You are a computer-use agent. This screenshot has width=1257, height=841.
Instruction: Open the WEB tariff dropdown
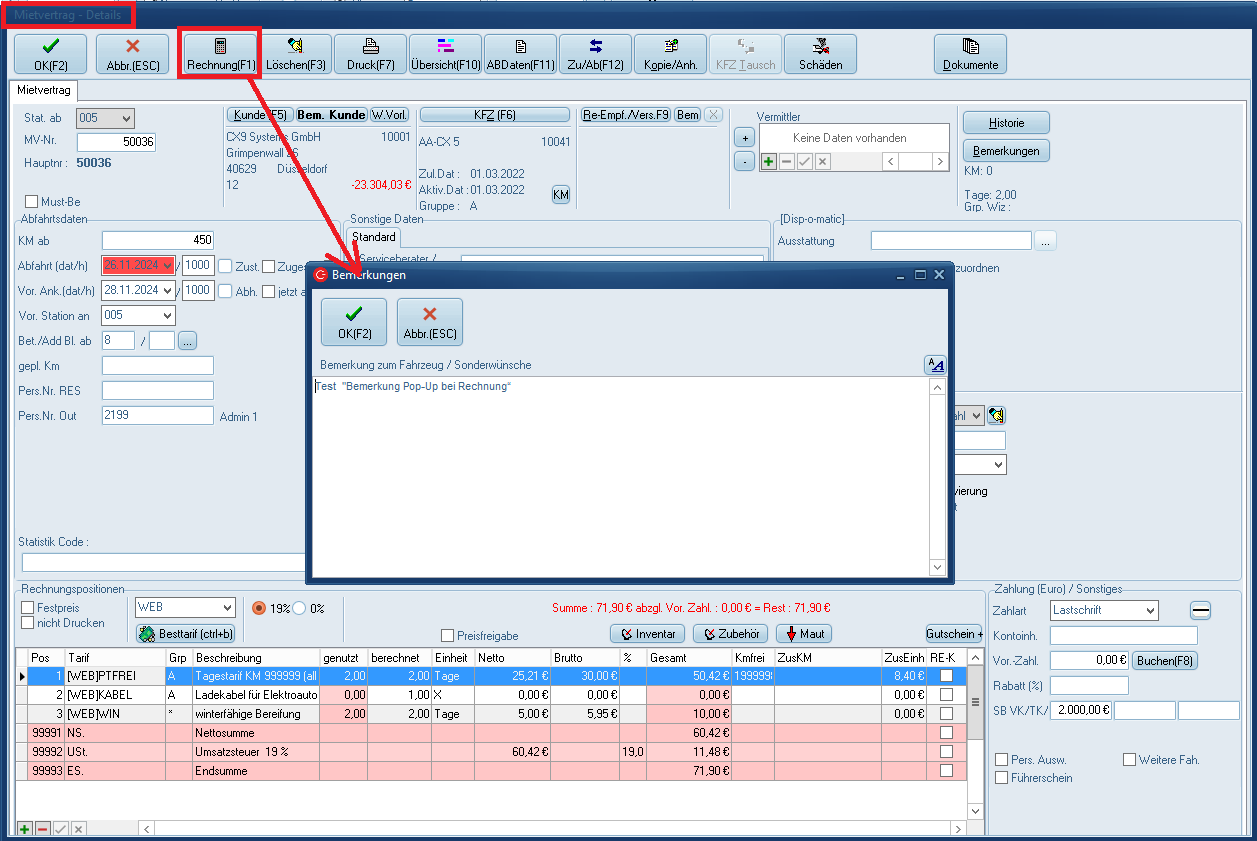tap(226, 608)
